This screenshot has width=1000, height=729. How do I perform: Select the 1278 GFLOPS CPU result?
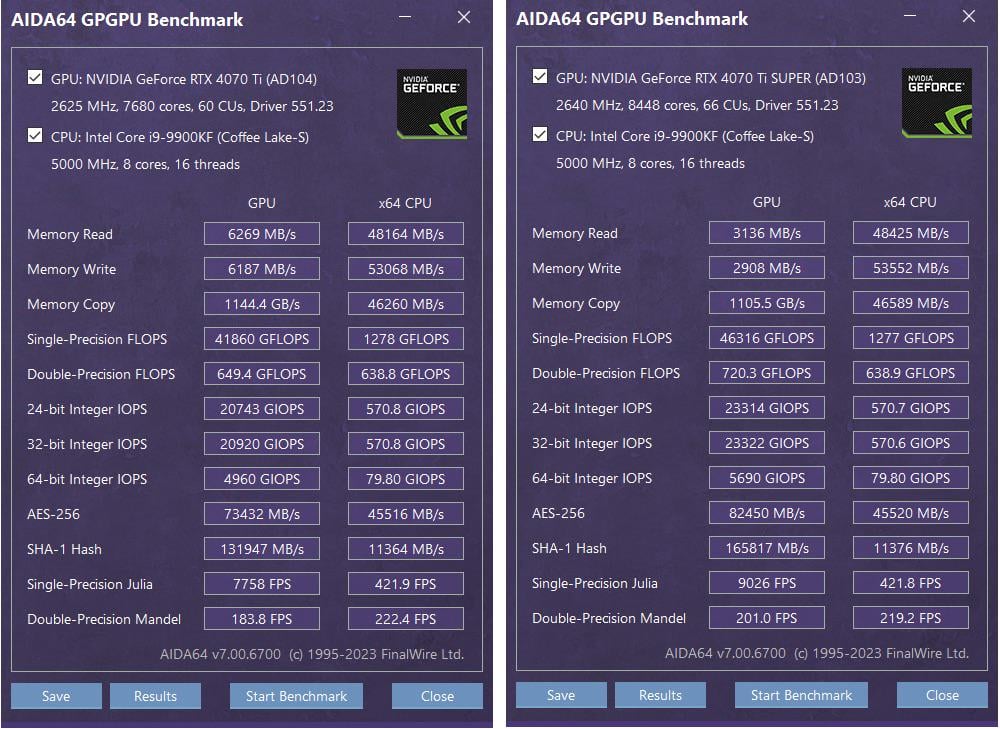406,339
